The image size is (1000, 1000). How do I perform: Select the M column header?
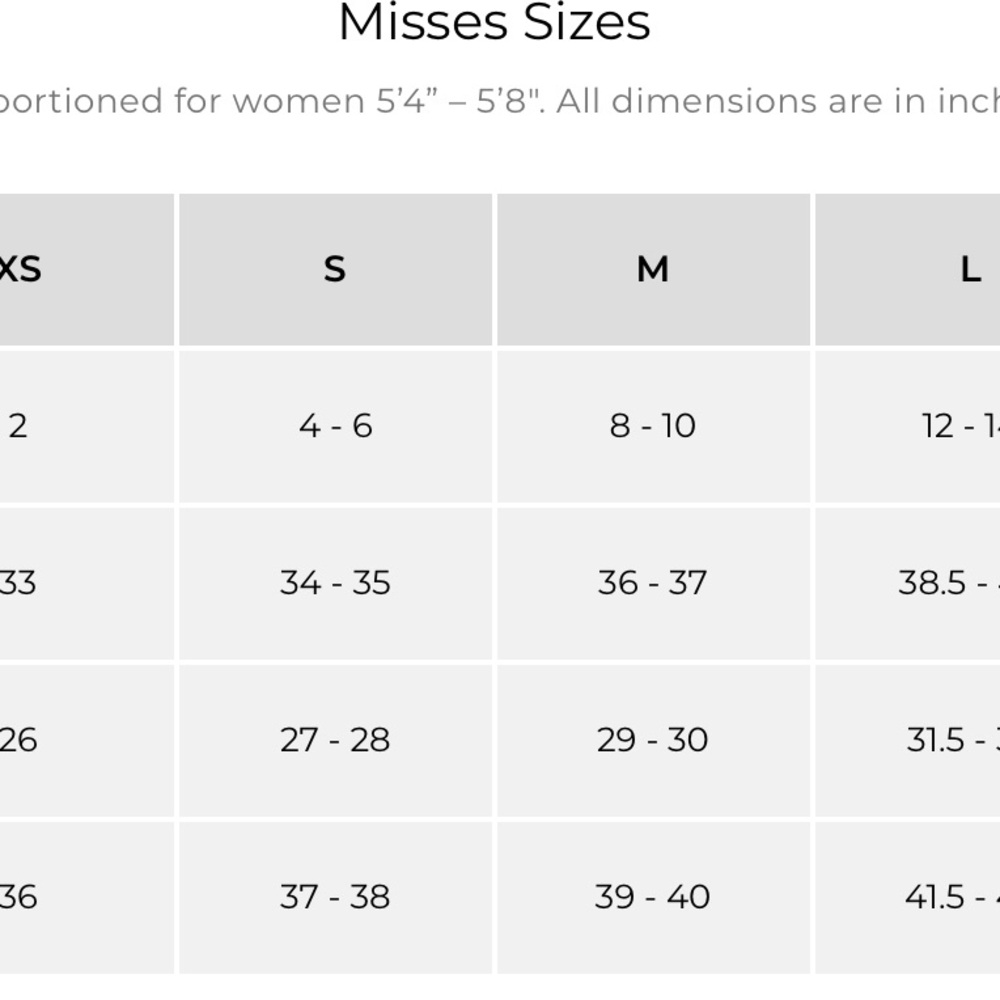click(653, 269)
